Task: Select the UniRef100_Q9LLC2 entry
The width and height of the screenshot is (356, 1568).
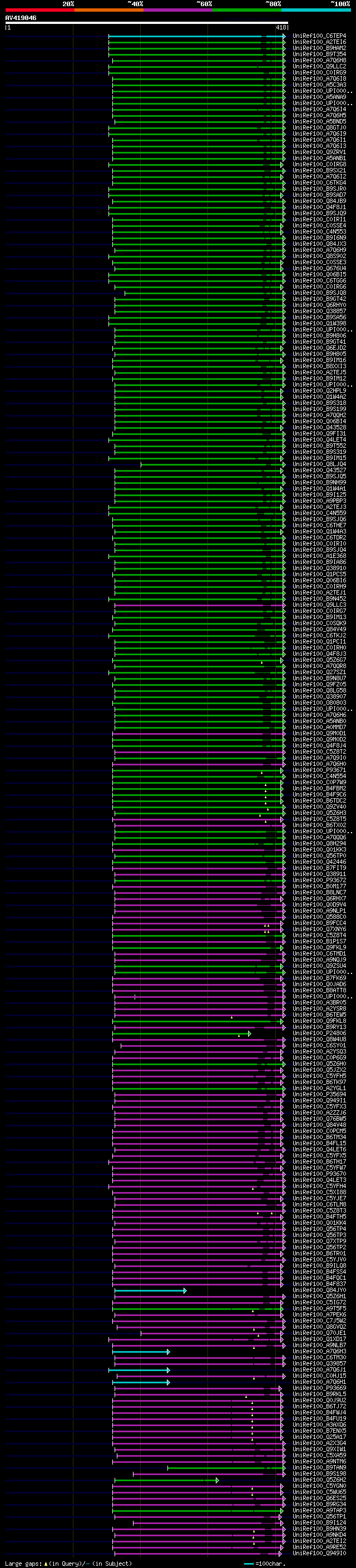Action: 319,66
